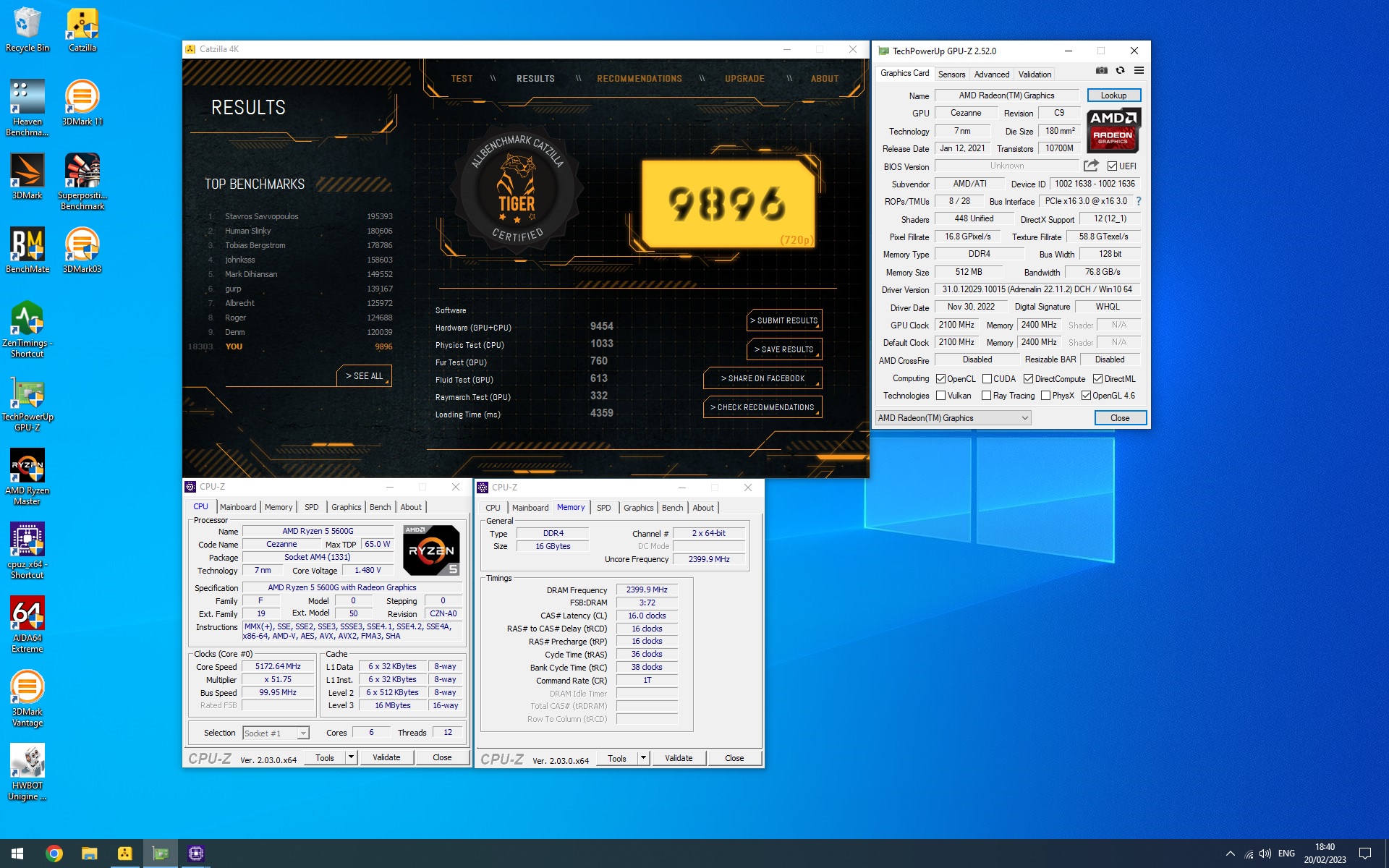This screenshot has height=868, width=1389.
Task: Open 3DMark Vantage desktop icon
Action: (x=27, y=699)
